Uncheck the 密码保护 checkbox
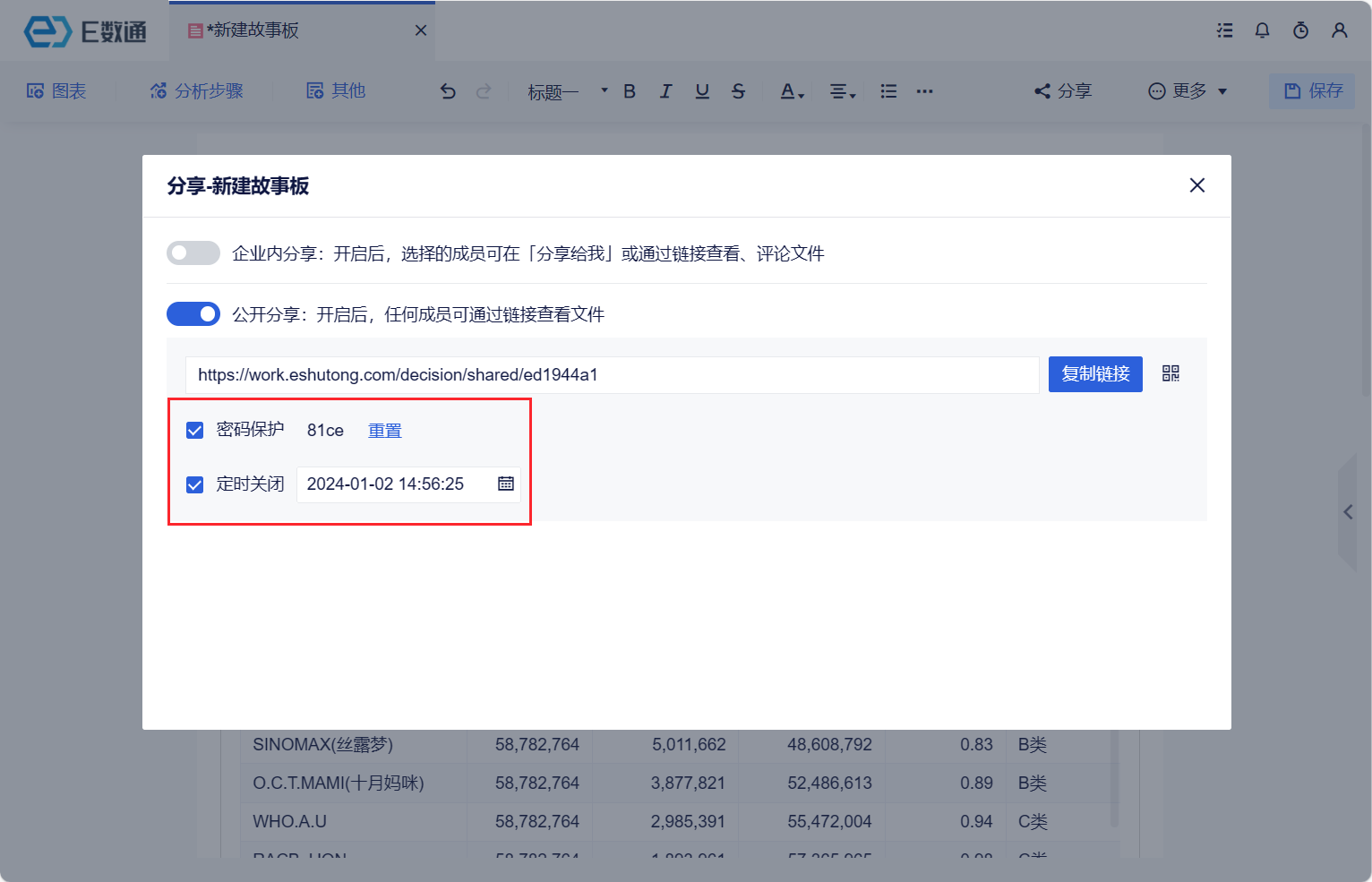This screenshot has width=1372, height=882. [195, 431]
